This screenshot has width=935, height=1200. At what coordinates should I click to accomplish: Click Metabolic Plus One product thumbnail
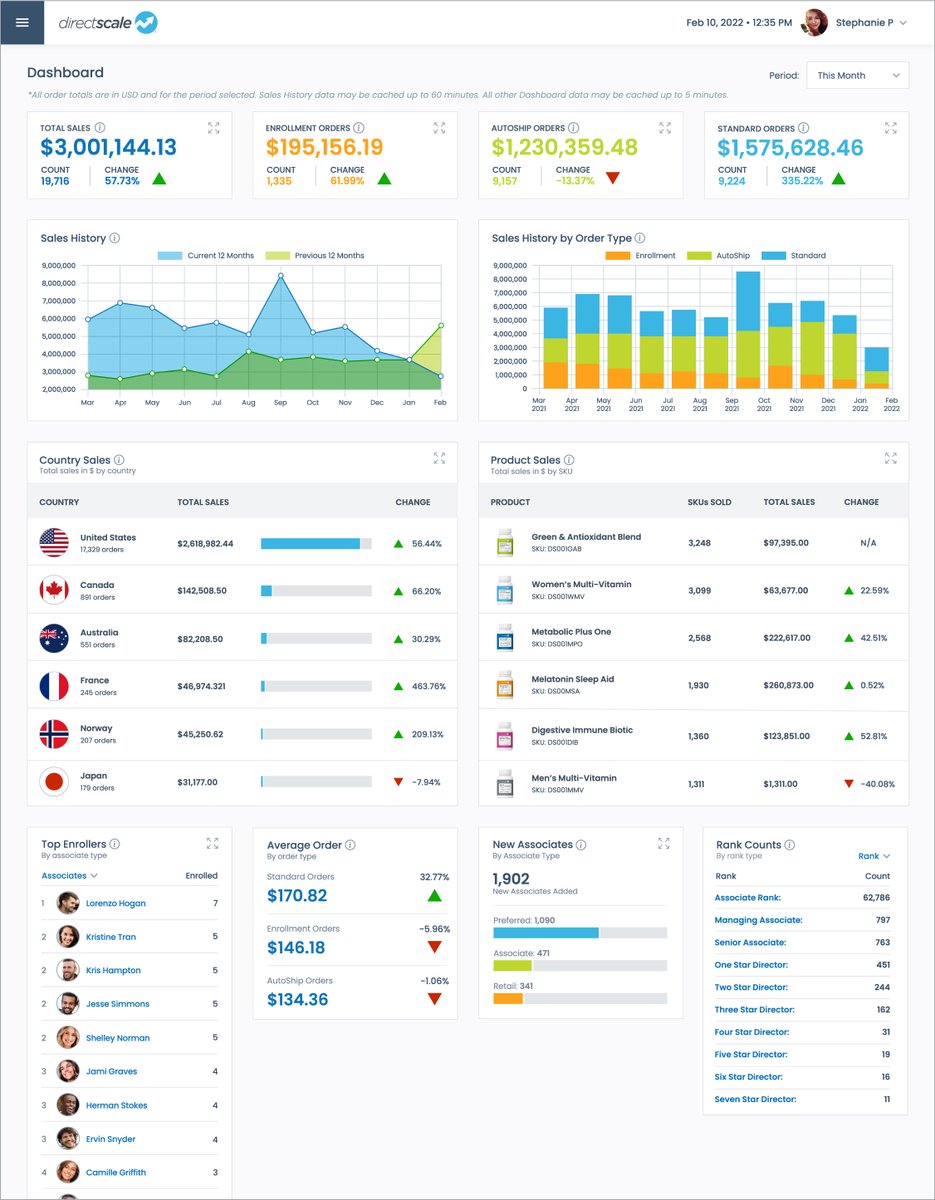click(x=505, y=638)
